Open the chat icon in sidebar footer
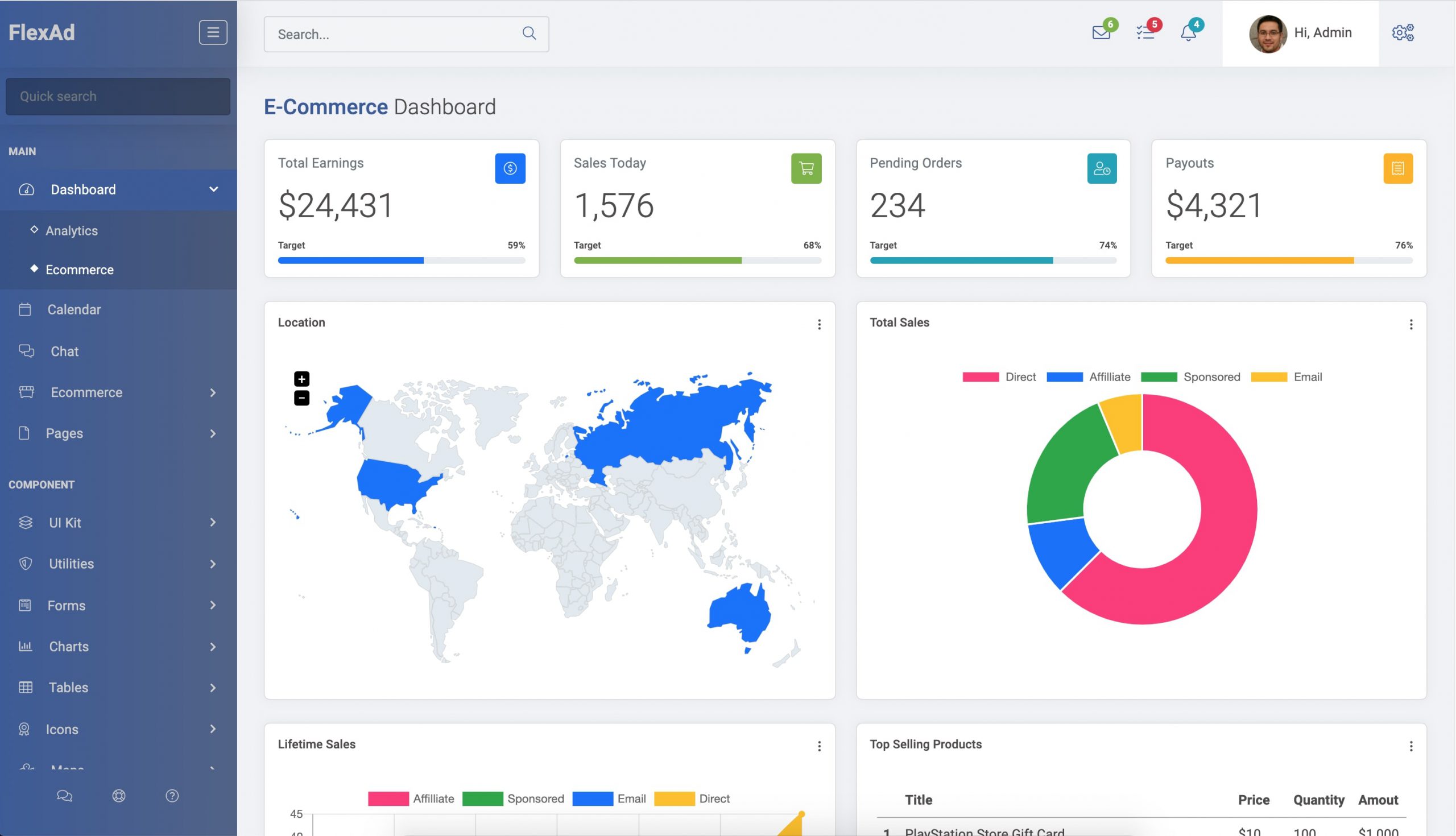 point(64,796)
